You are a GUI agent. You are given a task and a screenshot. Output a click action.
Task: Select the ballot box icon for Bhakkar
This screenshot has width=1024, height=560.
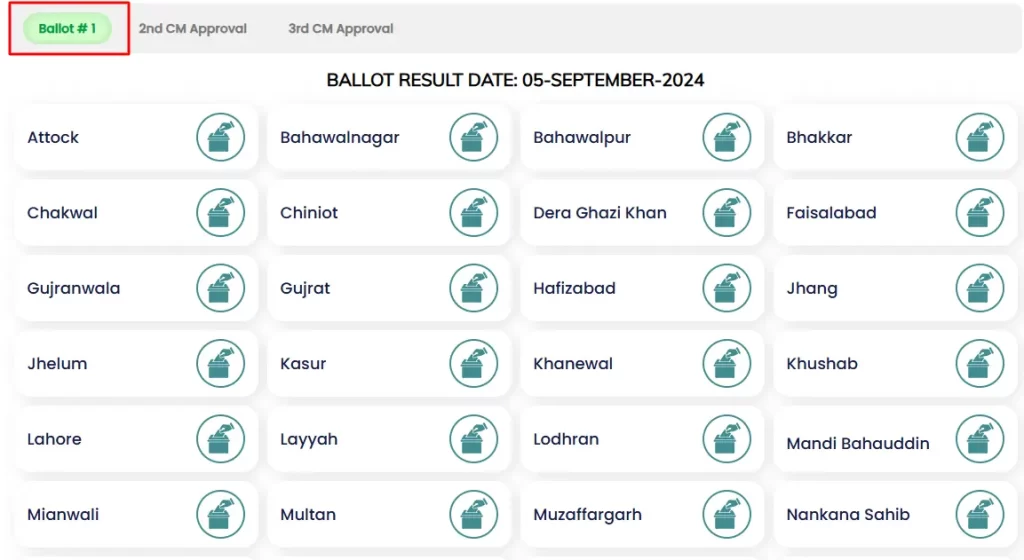point(979,138)
